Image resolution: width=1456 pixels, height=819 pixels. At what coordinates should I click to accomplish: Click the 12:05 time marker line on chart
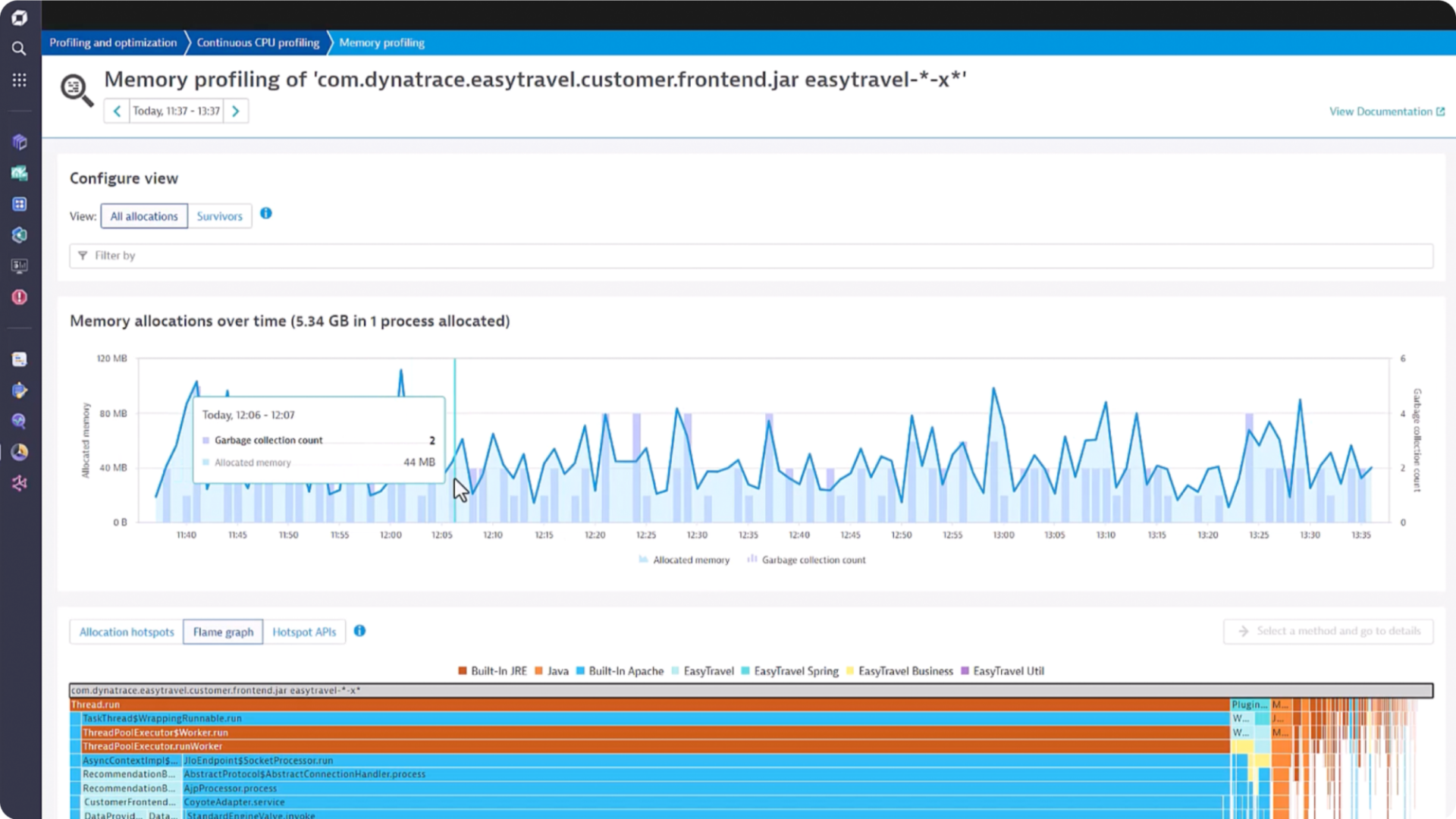pos(455,440)
